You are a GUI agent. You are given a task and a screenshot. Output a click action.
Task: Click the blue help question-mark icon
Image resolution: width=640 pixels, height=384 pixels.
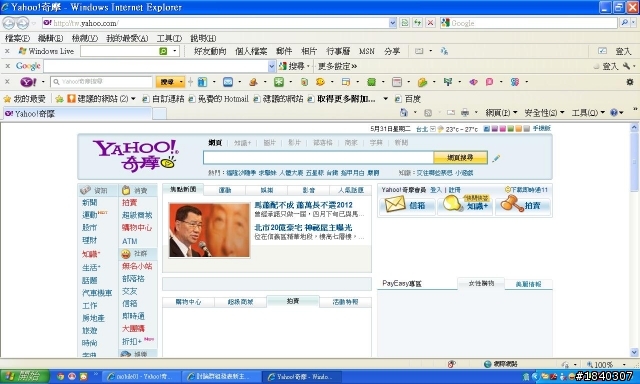click(614, 112)
